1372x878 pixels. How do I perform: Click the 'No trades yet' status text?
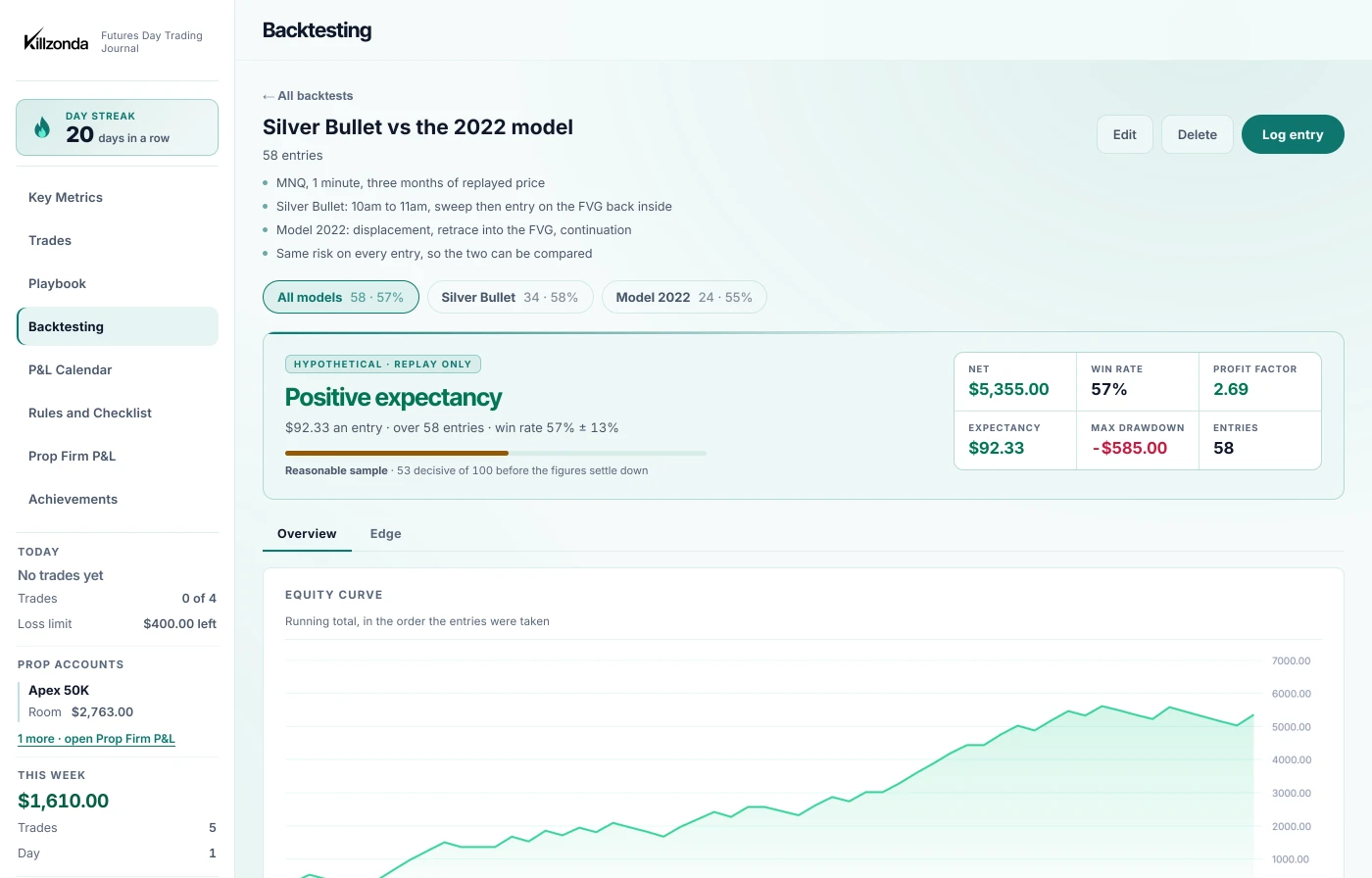click(x=61, y=575)
